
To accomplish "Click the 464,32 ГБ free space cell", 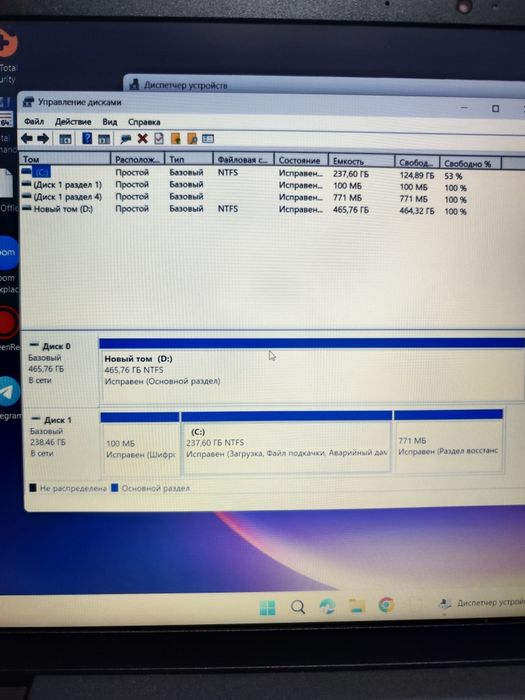I will tap(417, 211).
